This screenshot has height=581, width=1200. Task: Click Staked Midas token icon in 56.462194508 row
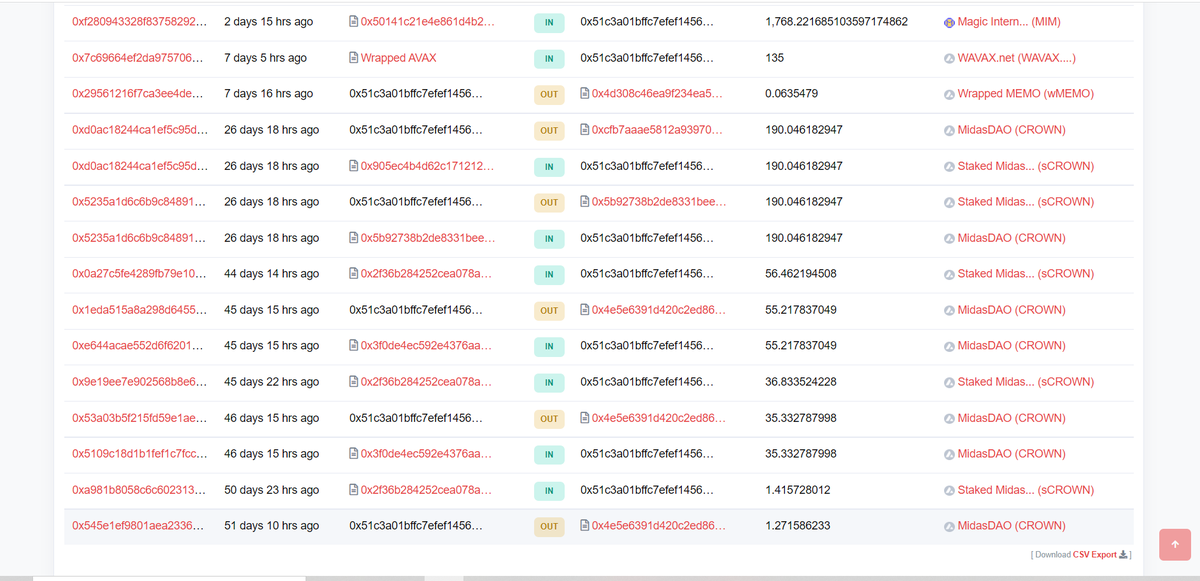tap(949, 274)
